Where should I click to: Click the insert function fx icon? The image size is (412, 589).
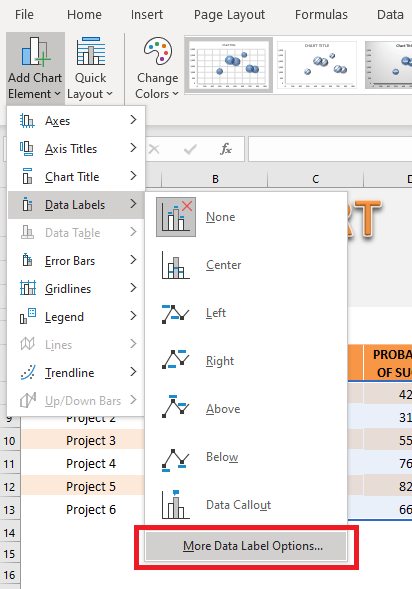pyautogui.click(x=226, y=149)
